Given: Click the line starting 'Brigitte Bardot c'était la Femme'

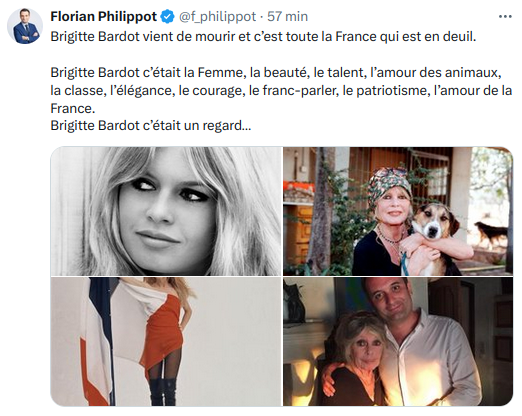Looking at the screenshot, I should [x=276, y=73].
